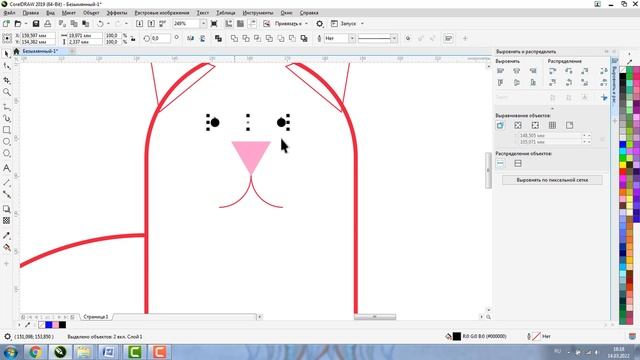Open Chrome from the Windows taskbar

click(x=35, y=351)
